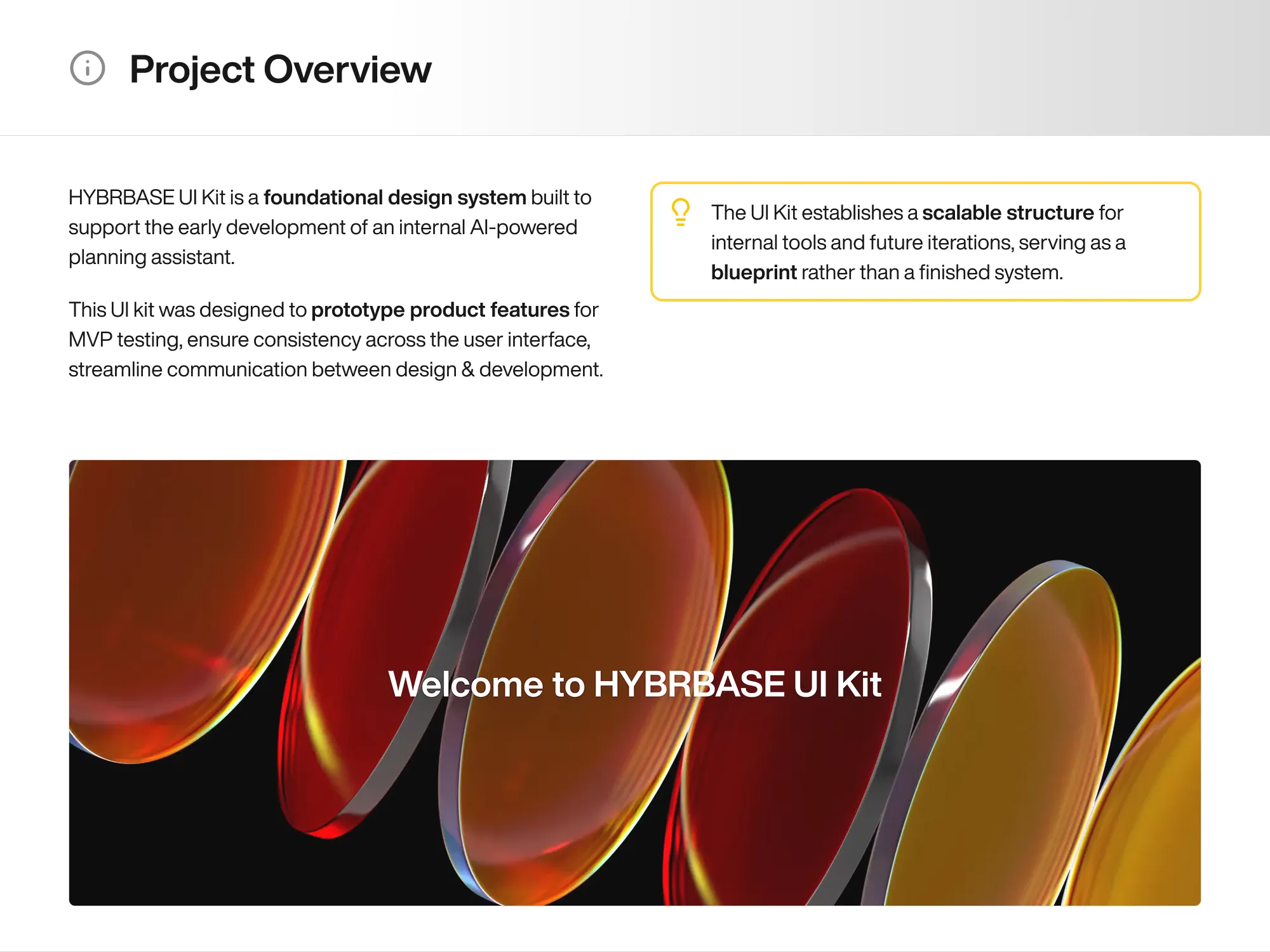This screenshot has height=952, width=1270.
Task: Click the text 'MVP testing' in second paragraph
Action: coord(124,340)
